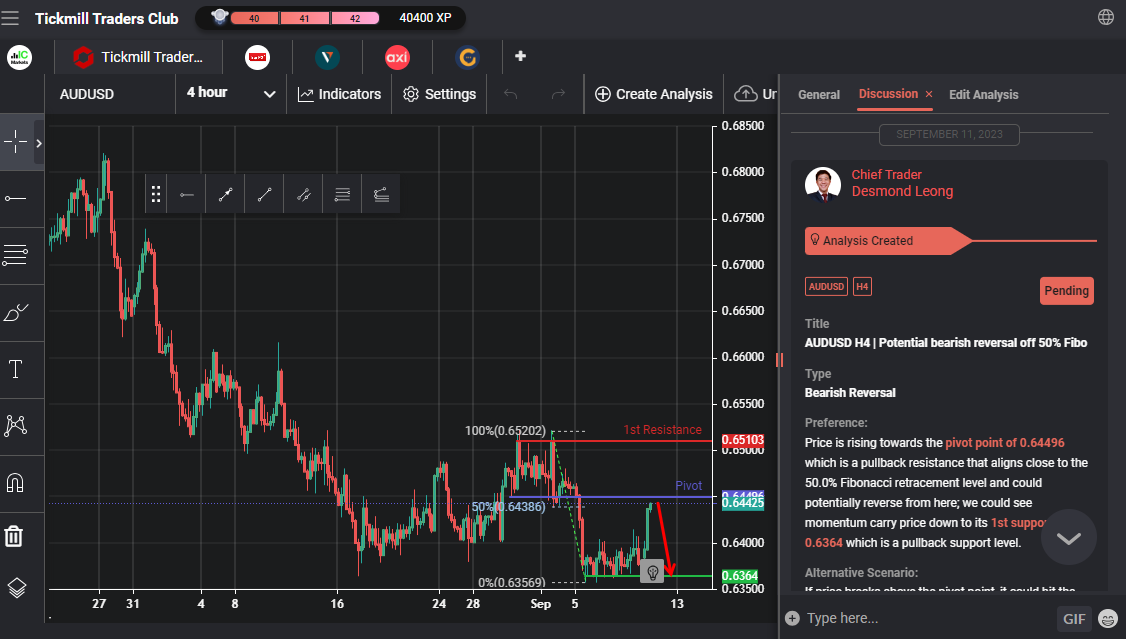Click the AUDUSD tag badge

[x=827, y=286]
